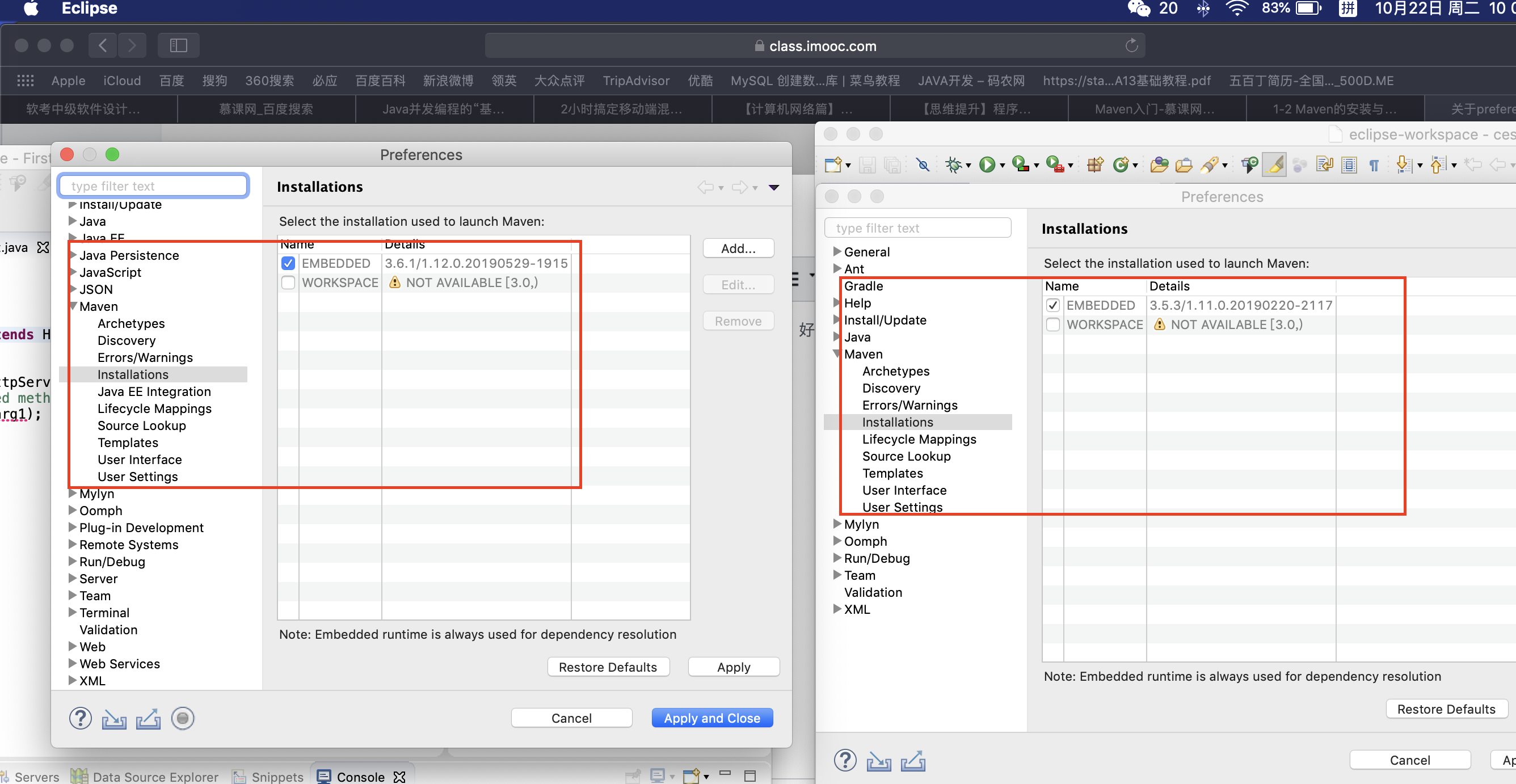
Task: Open the Eclipse menu in macOS menu bar
Action: click(90, 9)
